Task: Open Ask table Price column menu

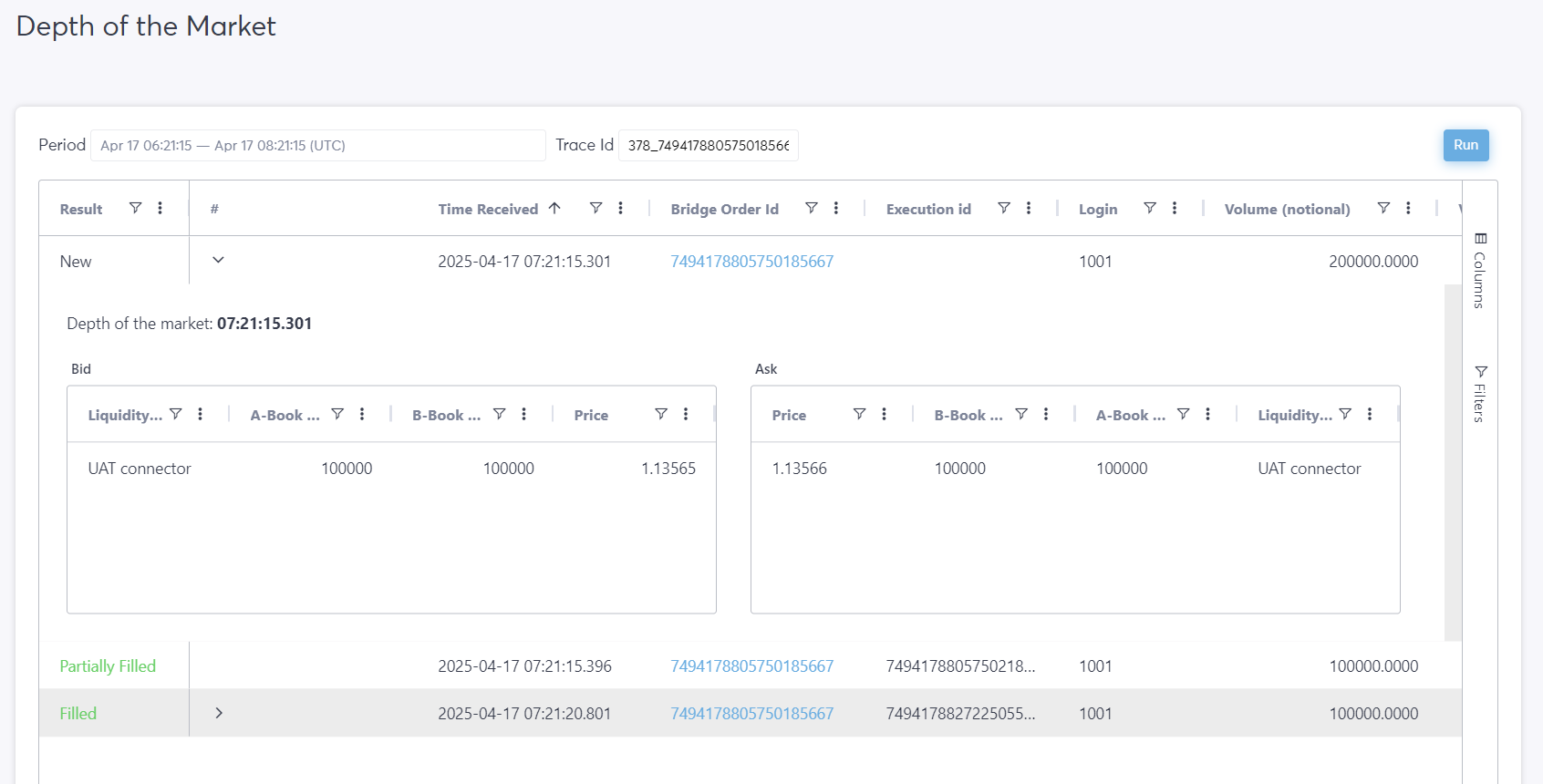Action: [x=884, y=414]
